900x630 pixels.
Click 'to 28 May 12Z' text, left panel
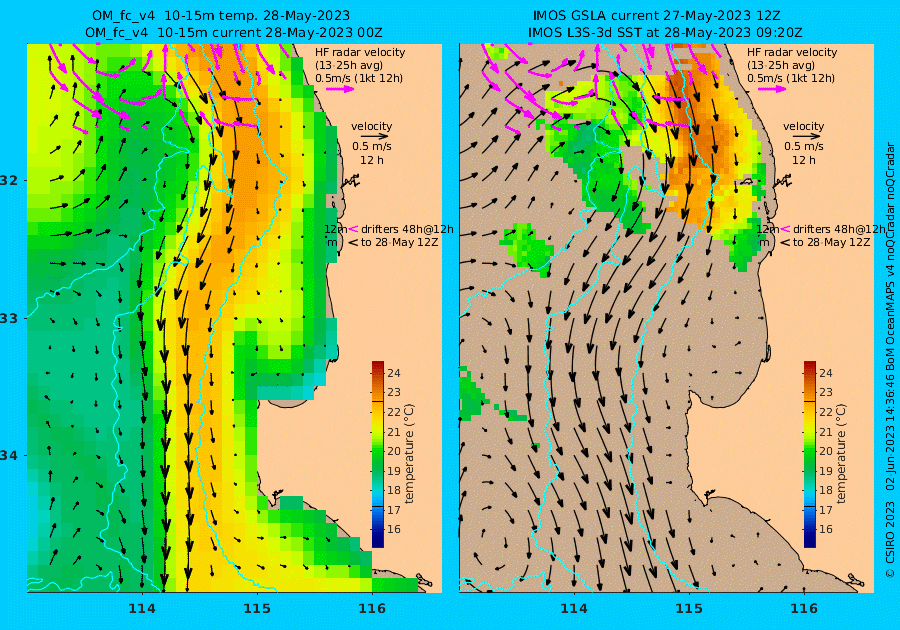point(399,242)
